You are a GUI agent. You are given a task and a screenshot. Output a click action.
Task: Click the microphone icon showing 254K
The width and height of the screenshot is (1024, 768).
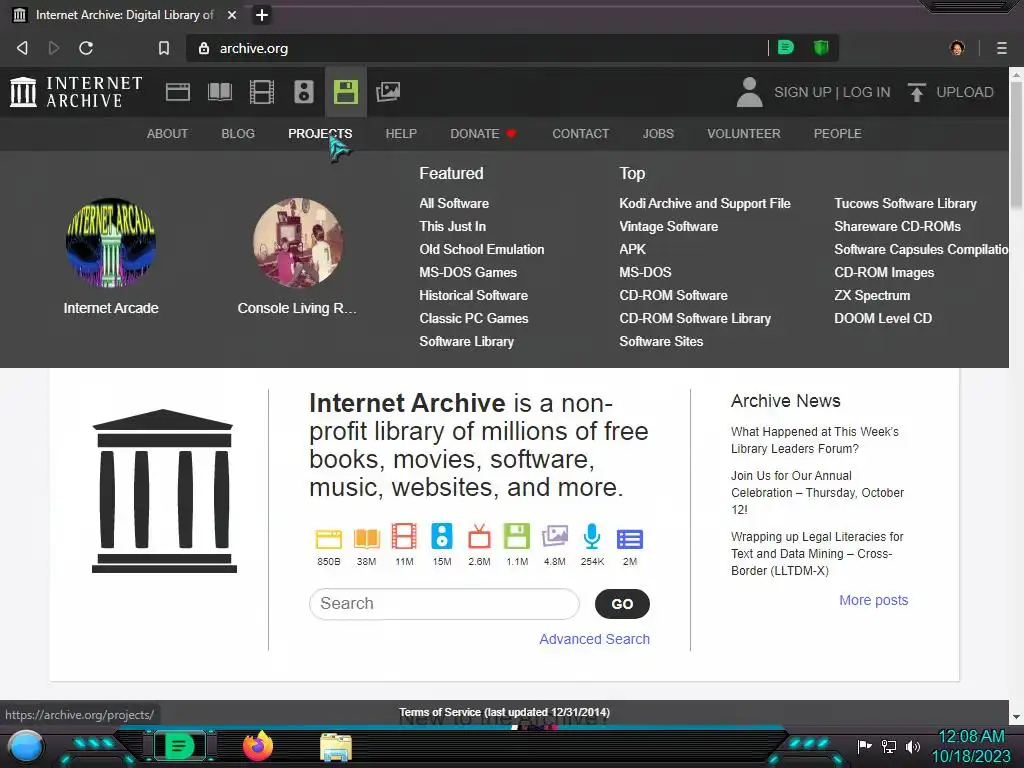tap(592, 536)
